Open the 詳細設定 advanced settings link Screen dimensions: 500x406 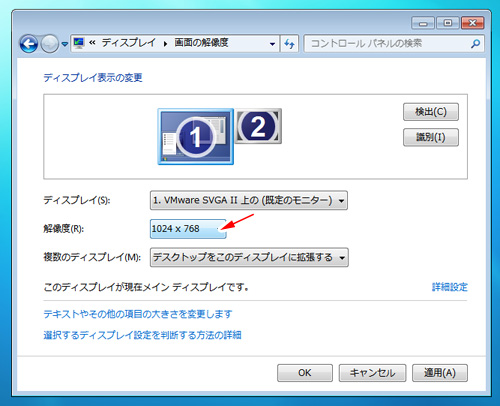tap(450, 287)
